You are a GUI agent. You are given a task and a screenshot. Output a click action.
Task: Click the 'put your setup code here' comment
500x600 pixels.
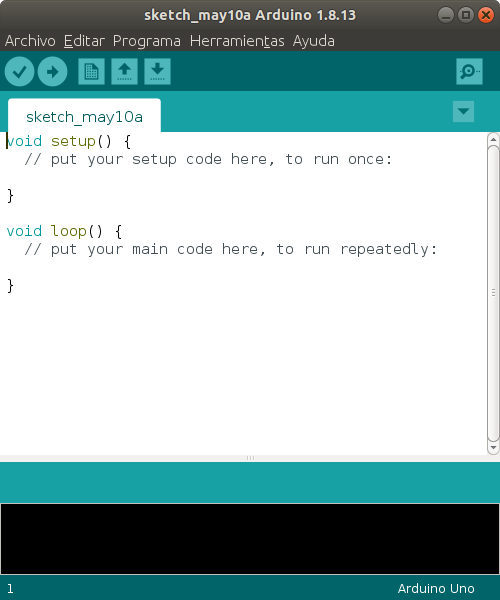[208, 159]
